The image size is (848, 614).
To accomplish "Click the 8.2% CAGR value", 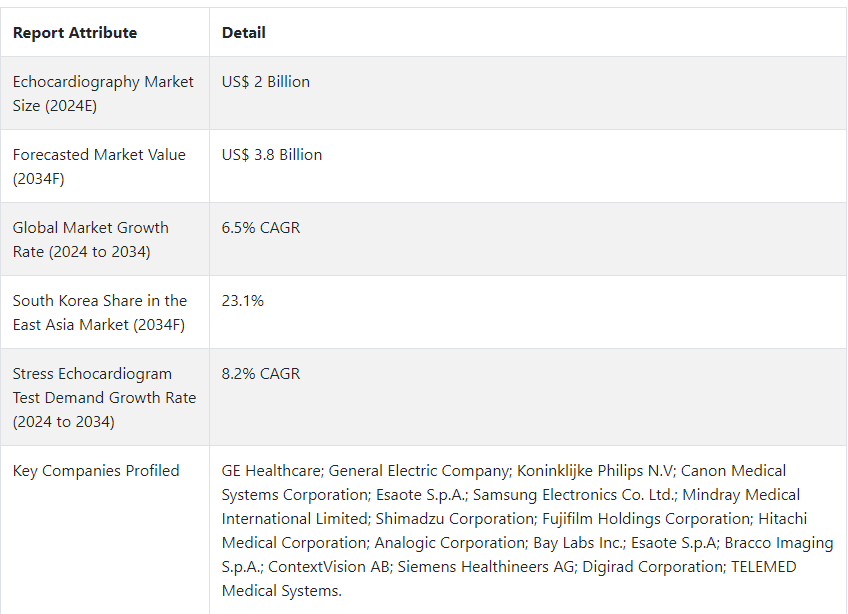I will (261, 374).
